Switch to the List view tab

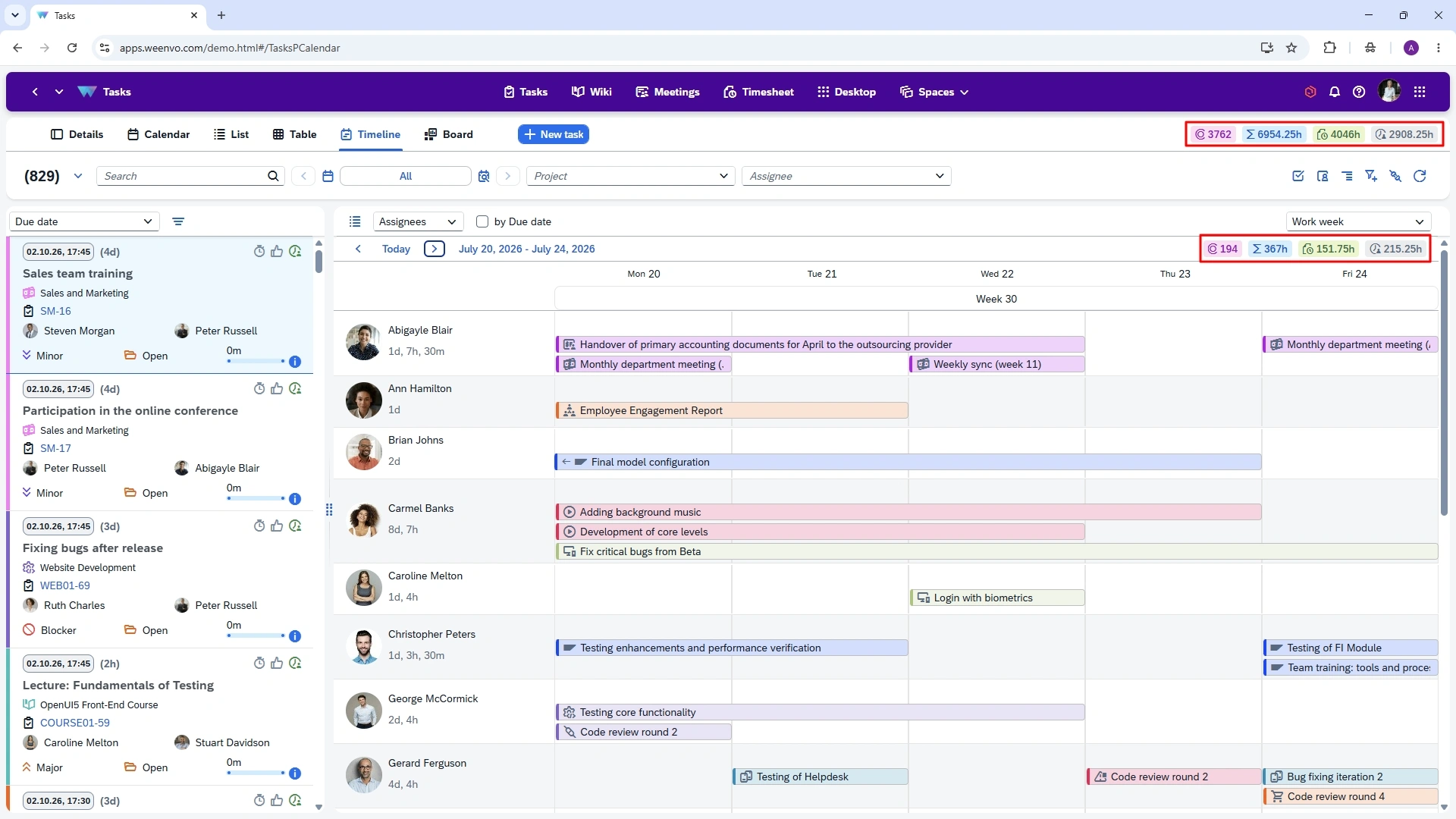click(231, 134)
